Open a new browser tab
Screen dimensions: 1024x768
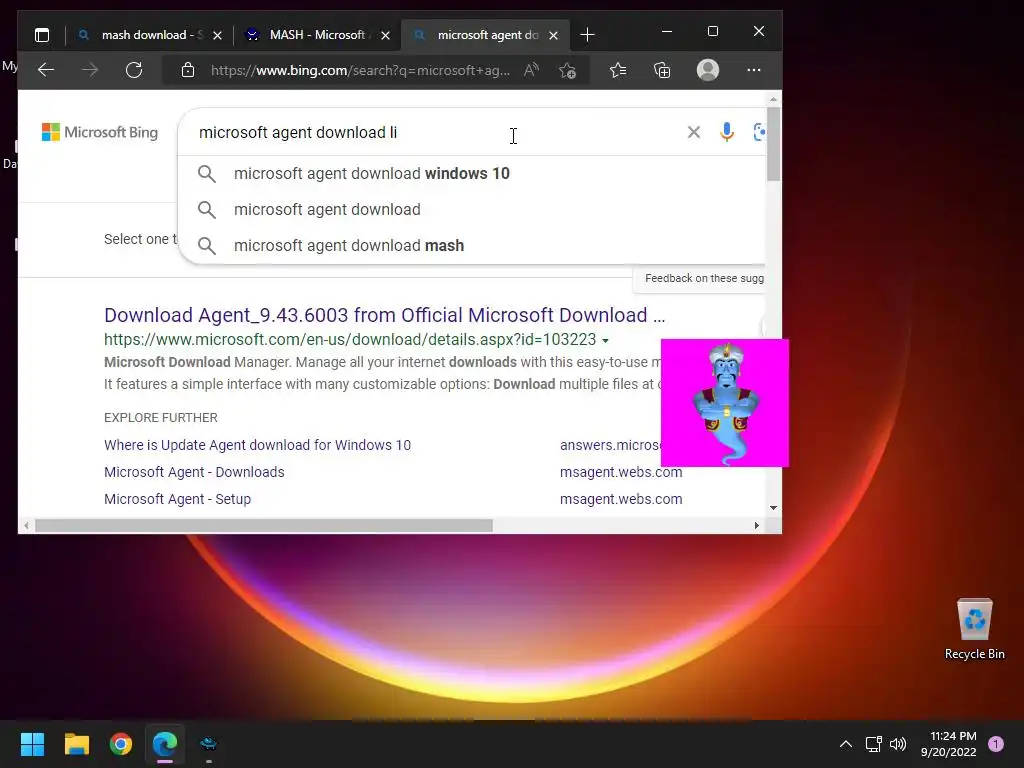click(587, 35)
